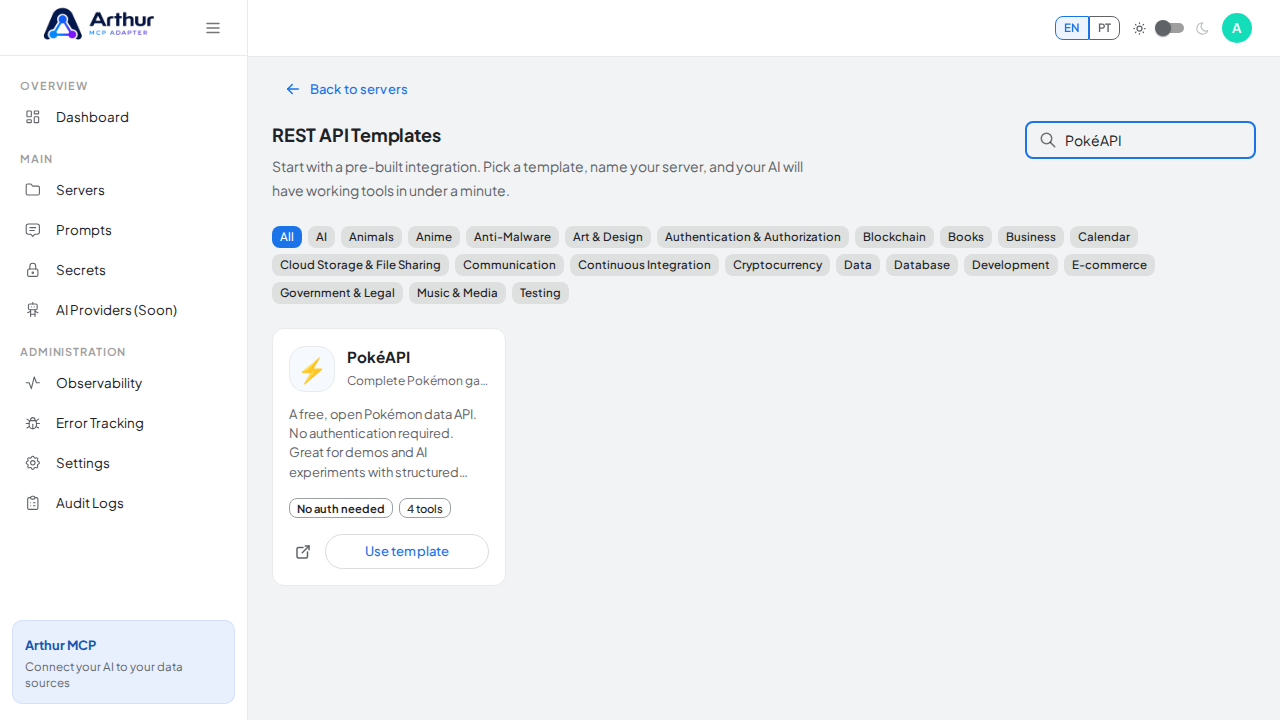Click the PokéAPI card title
The height and width of the screenshot is (720, 1280).
coord(378,357)
